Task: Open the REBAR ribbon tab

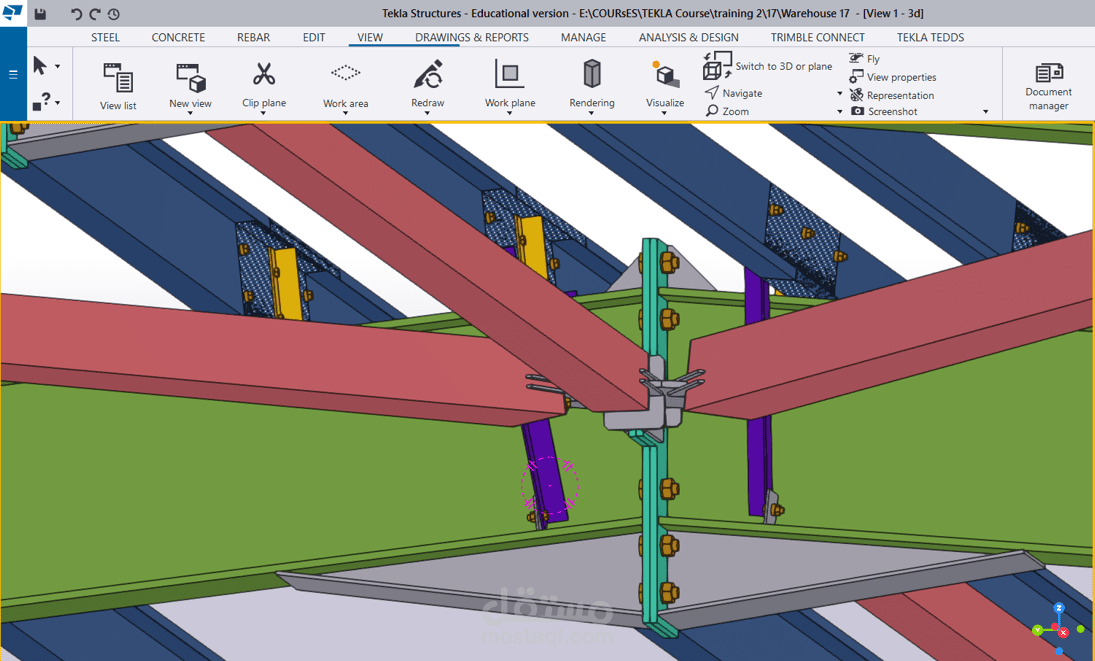Action: 253,38
